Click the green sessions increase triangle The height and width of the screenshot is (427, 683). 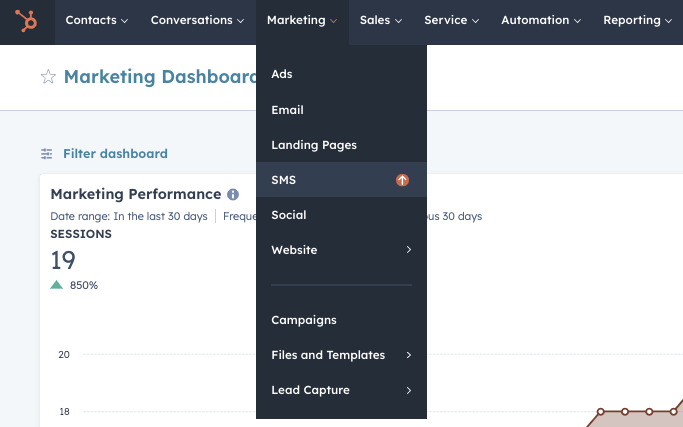click(x=57, y=285)
